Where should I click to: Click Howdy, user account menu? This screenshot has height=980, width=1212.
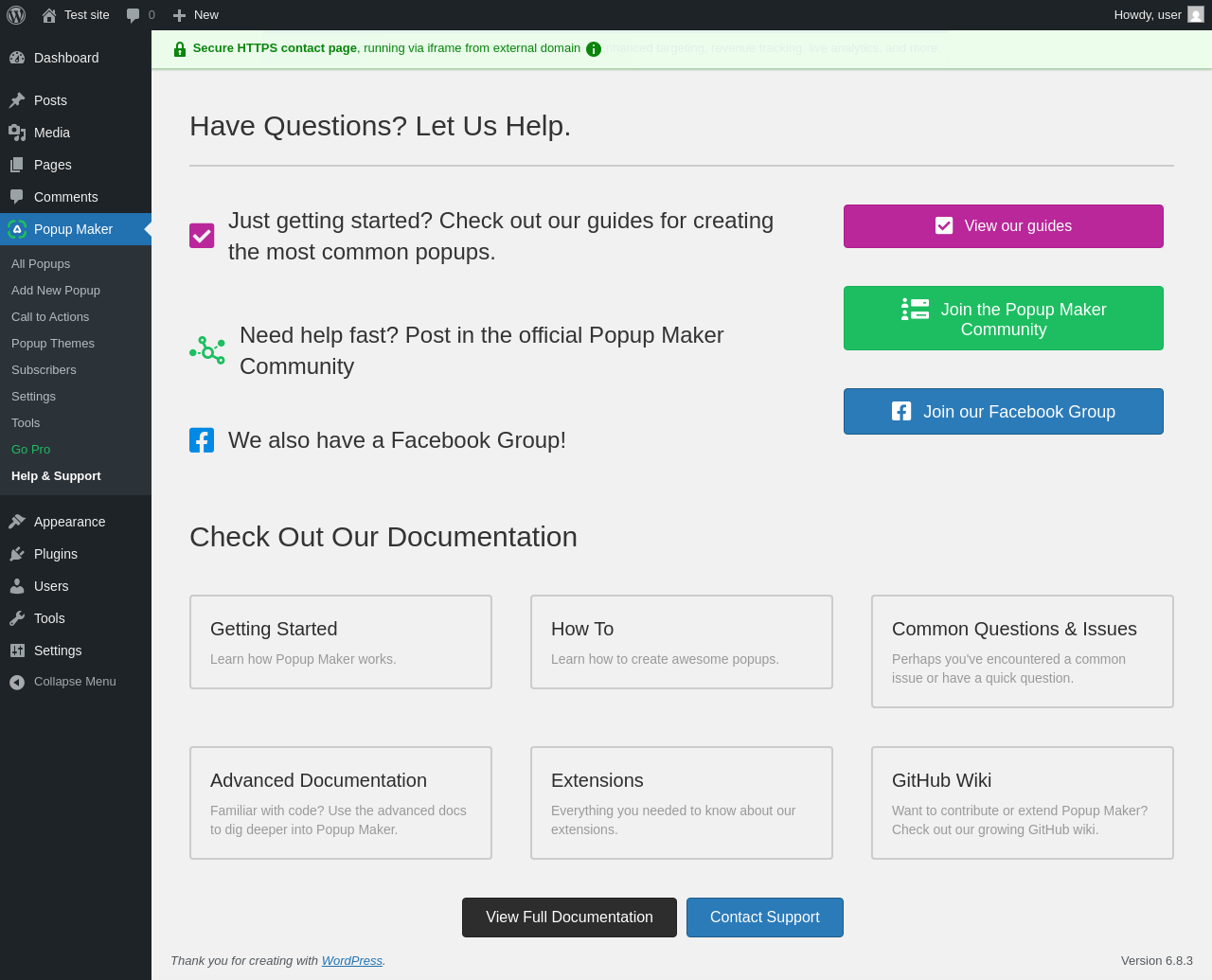pos(1159,15)
